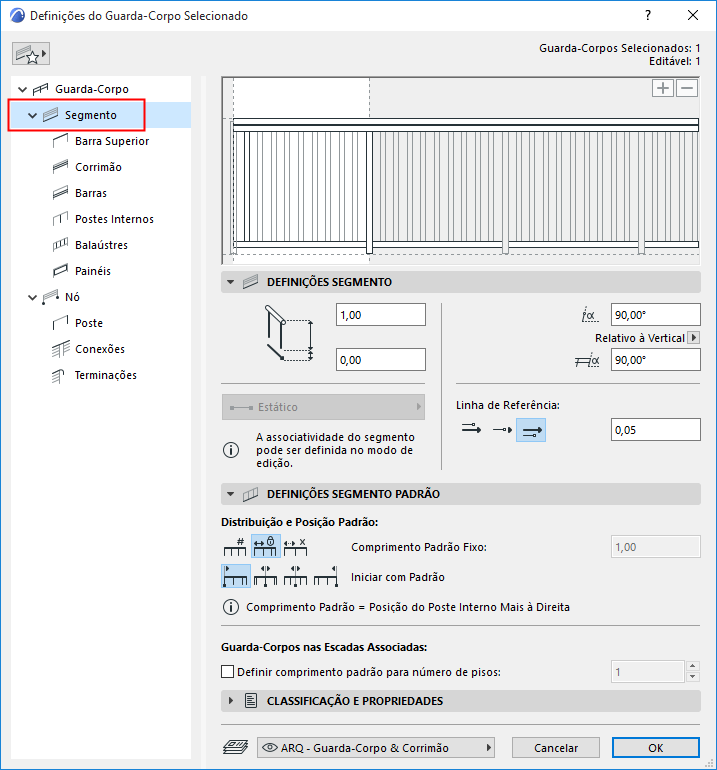Click the segment offset field 0,00
The image size is (717, 770).
[381, 360]
